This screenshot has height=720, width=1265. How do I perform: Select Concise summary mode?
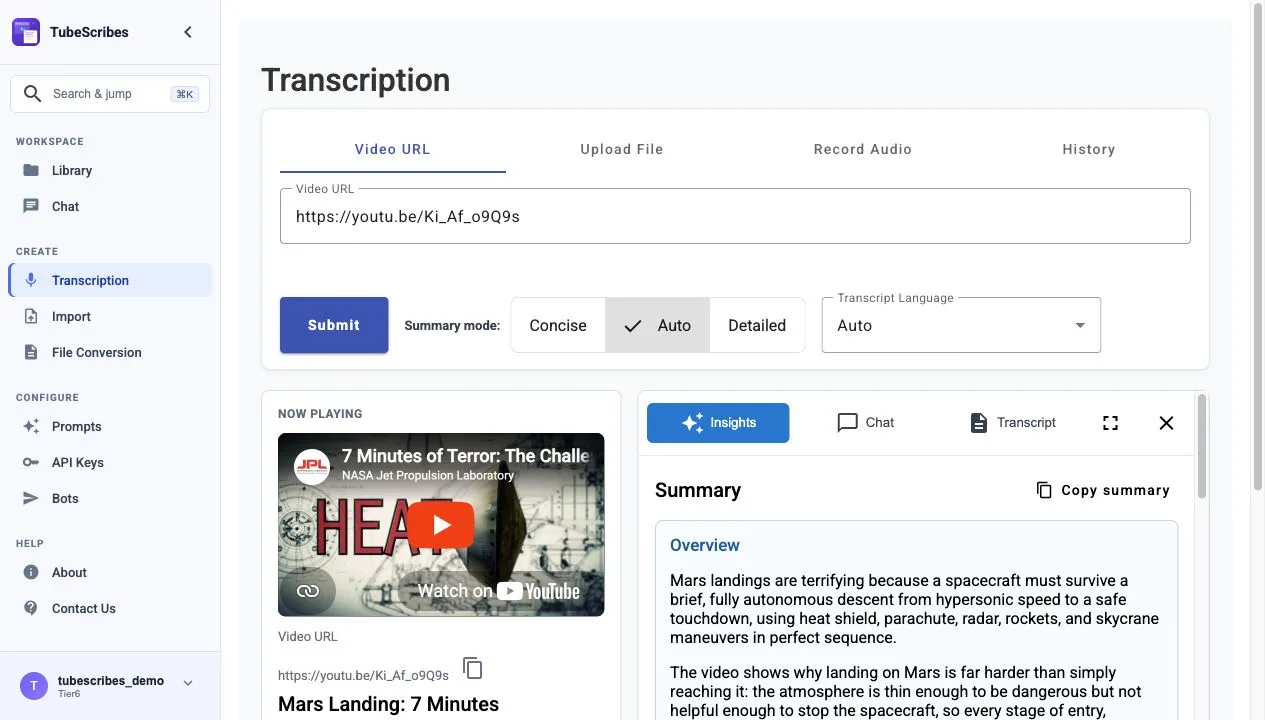pos(558,325)
